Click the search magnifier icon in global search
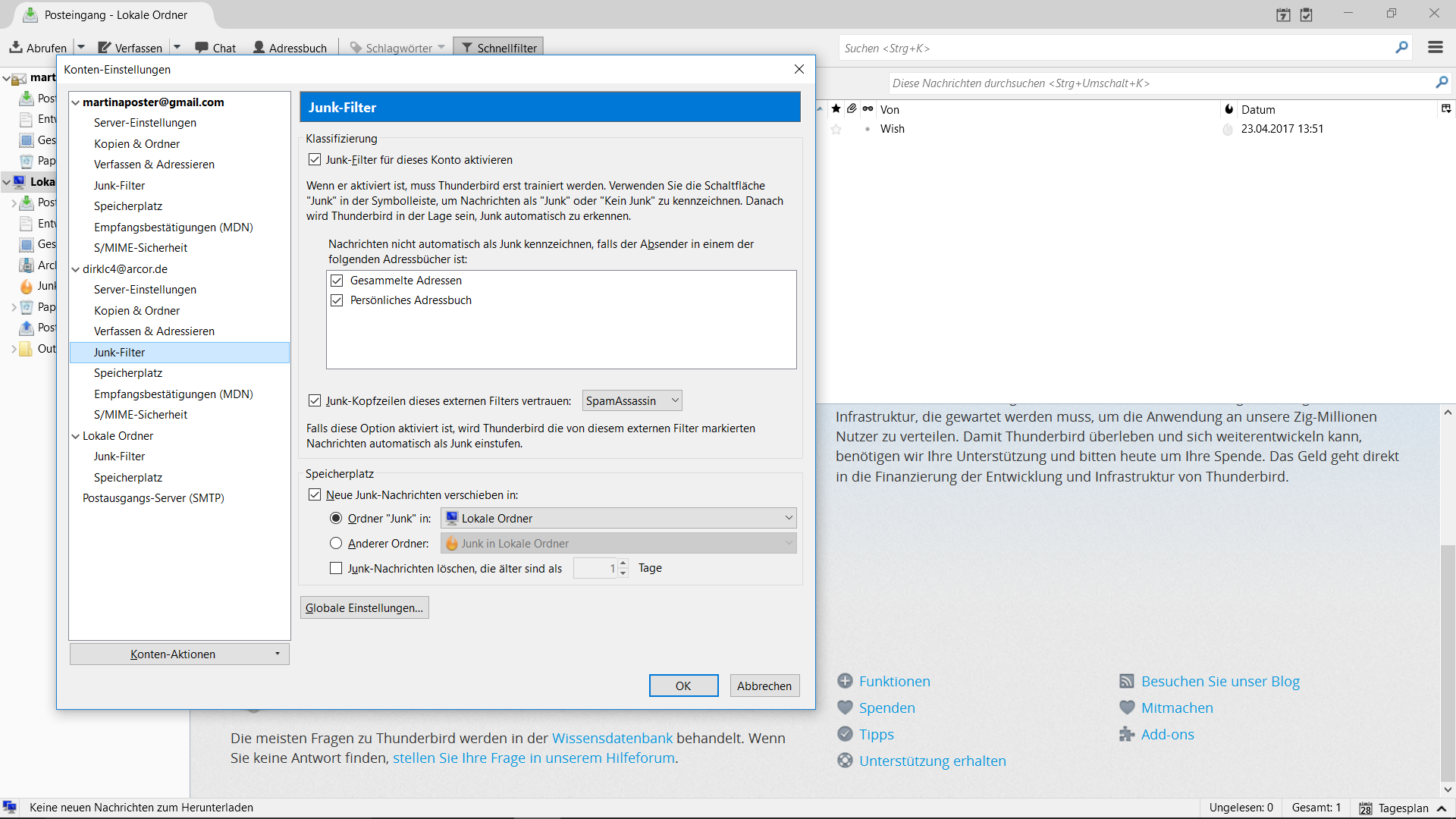The image size is (1456, 819). [1401, 48]
